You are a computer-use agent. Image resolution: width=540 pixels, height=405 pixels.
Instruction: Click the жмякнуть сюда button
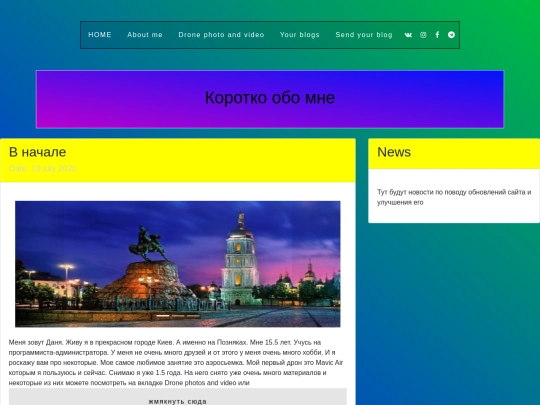pyautogui.click(x=178, y=397)
